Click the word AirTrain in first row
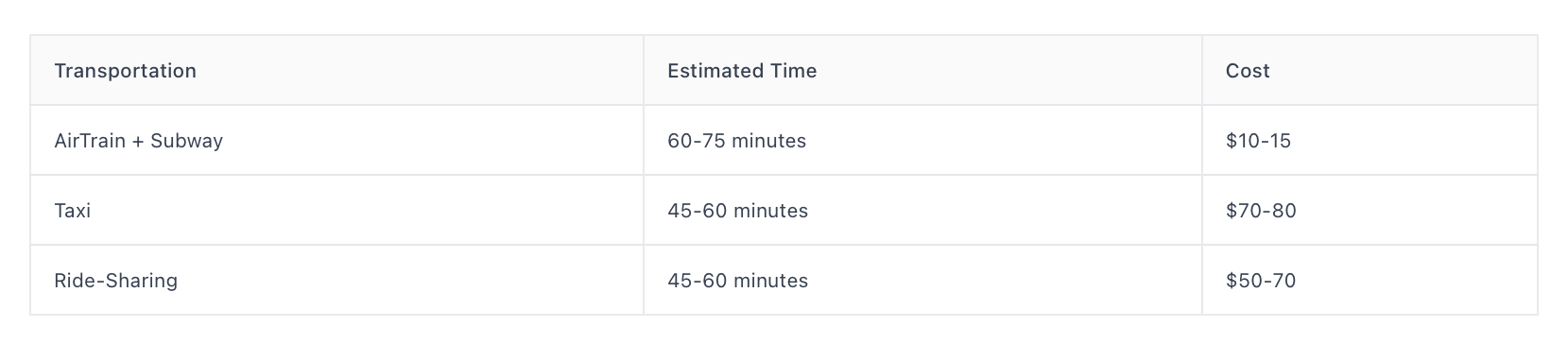Image resolution: width=1568 pixels, height=344 pixels. pos(90,141)
